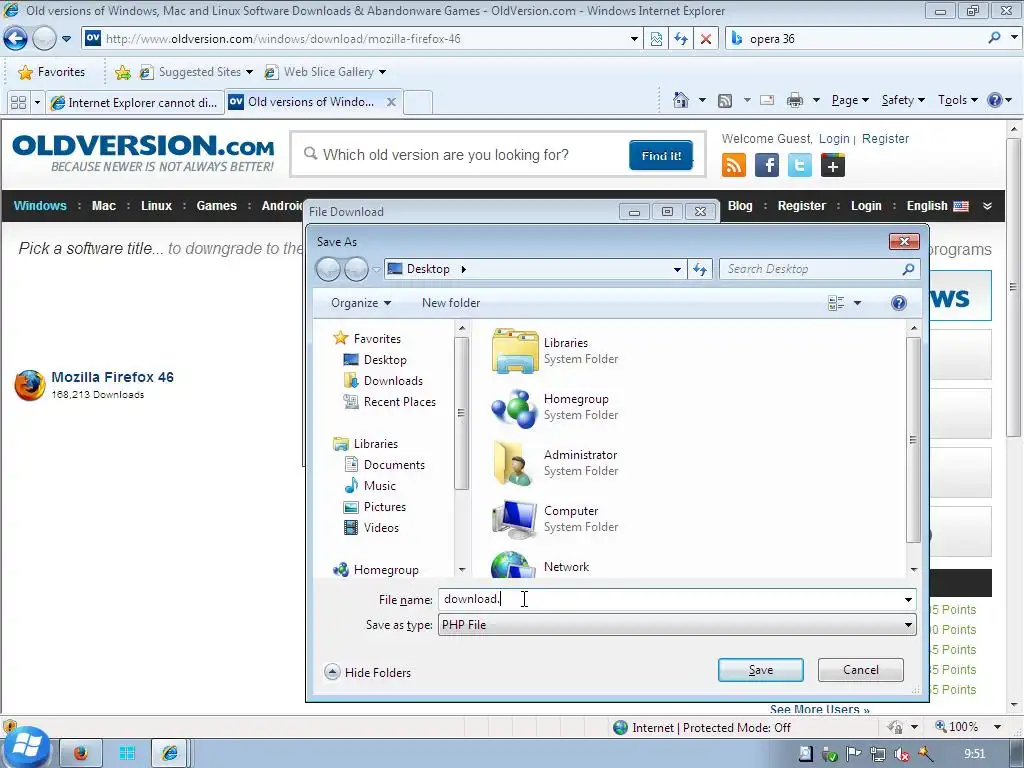Click the IE Home icon

680,100
